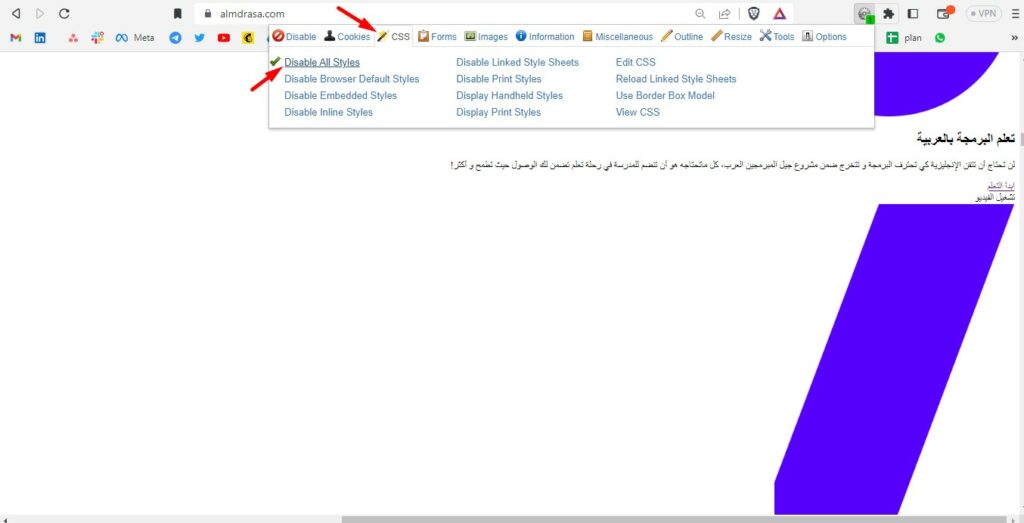The image size is (1024, 523).
Task: Toggle Display Handheld Styles
Action: pyautogui.click(x=509, y=95)
